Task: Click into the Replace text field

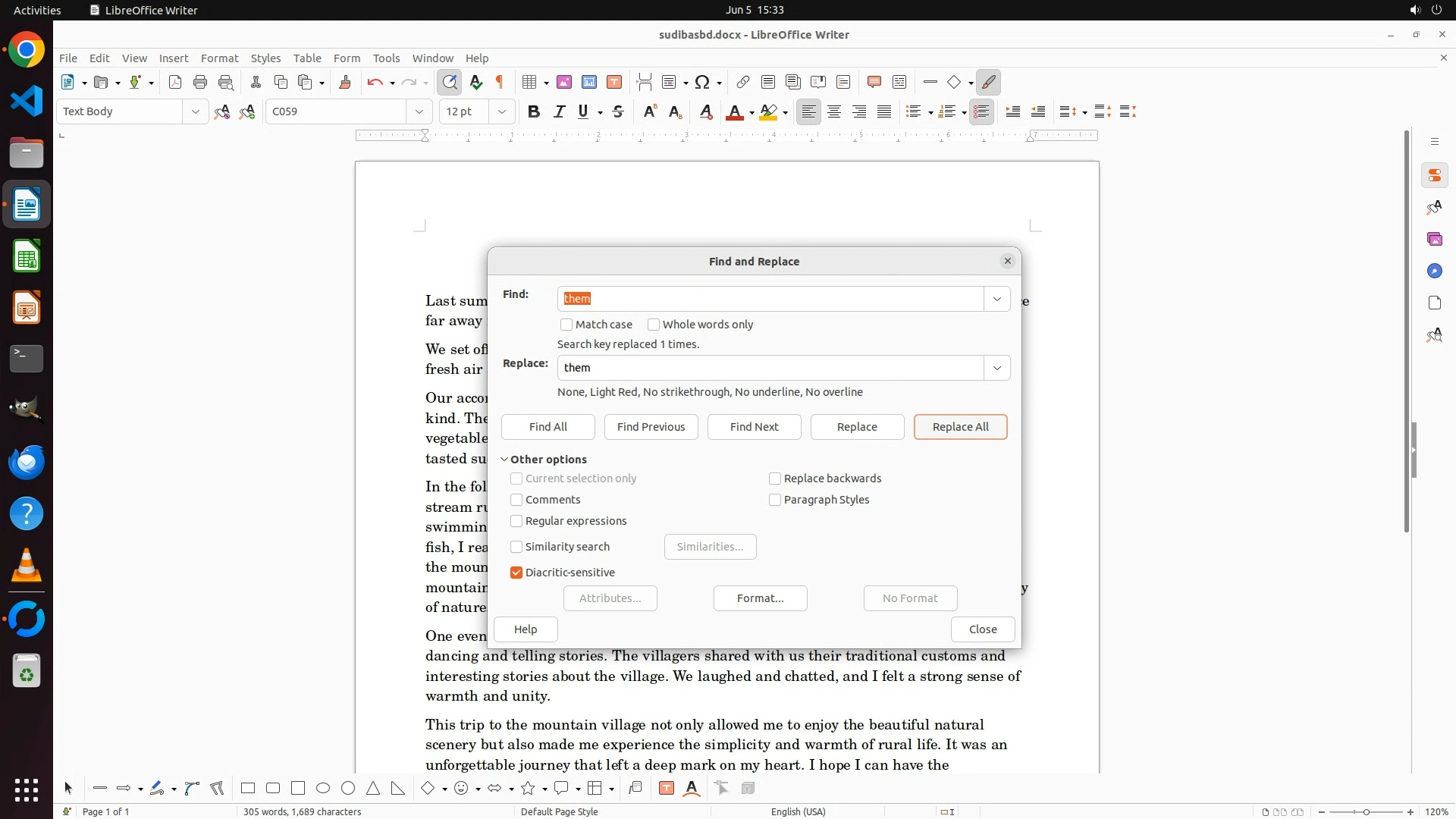Action: 770,368
